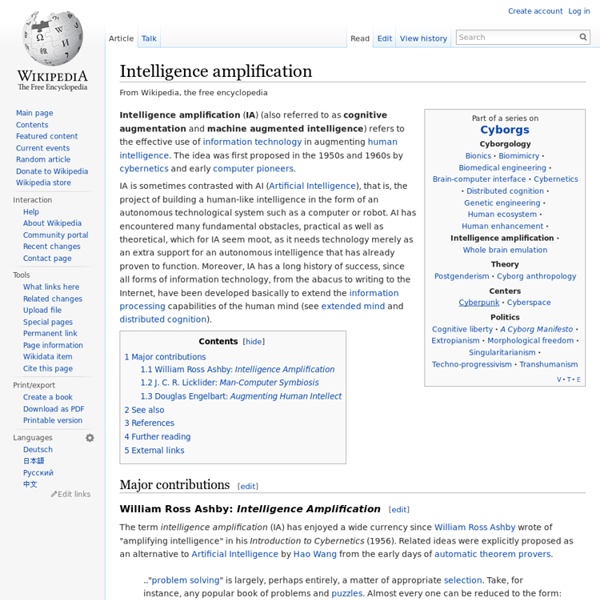Screen dimensions: 600x600
Task: Open the Printable version
Action: [x=53, y=420]
